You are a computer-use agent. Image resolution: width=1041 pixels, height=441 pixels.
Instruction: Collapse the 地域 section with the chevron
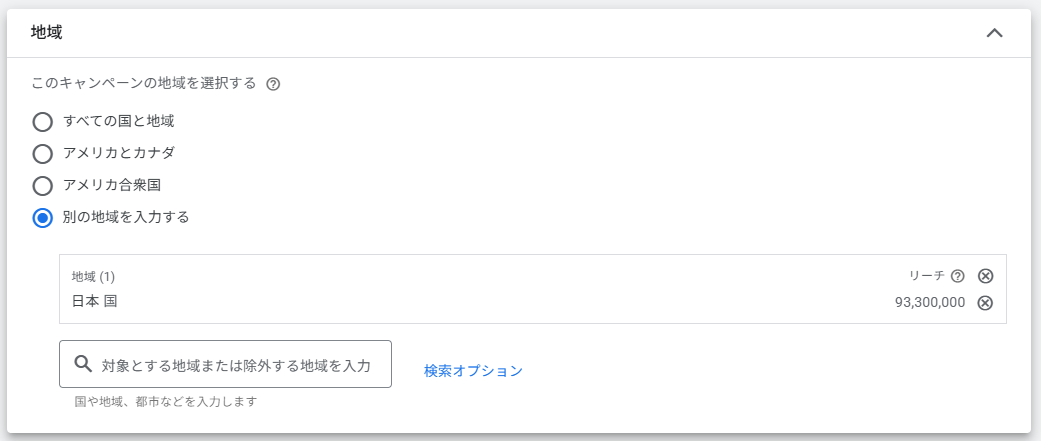click(x=994, y=33)
